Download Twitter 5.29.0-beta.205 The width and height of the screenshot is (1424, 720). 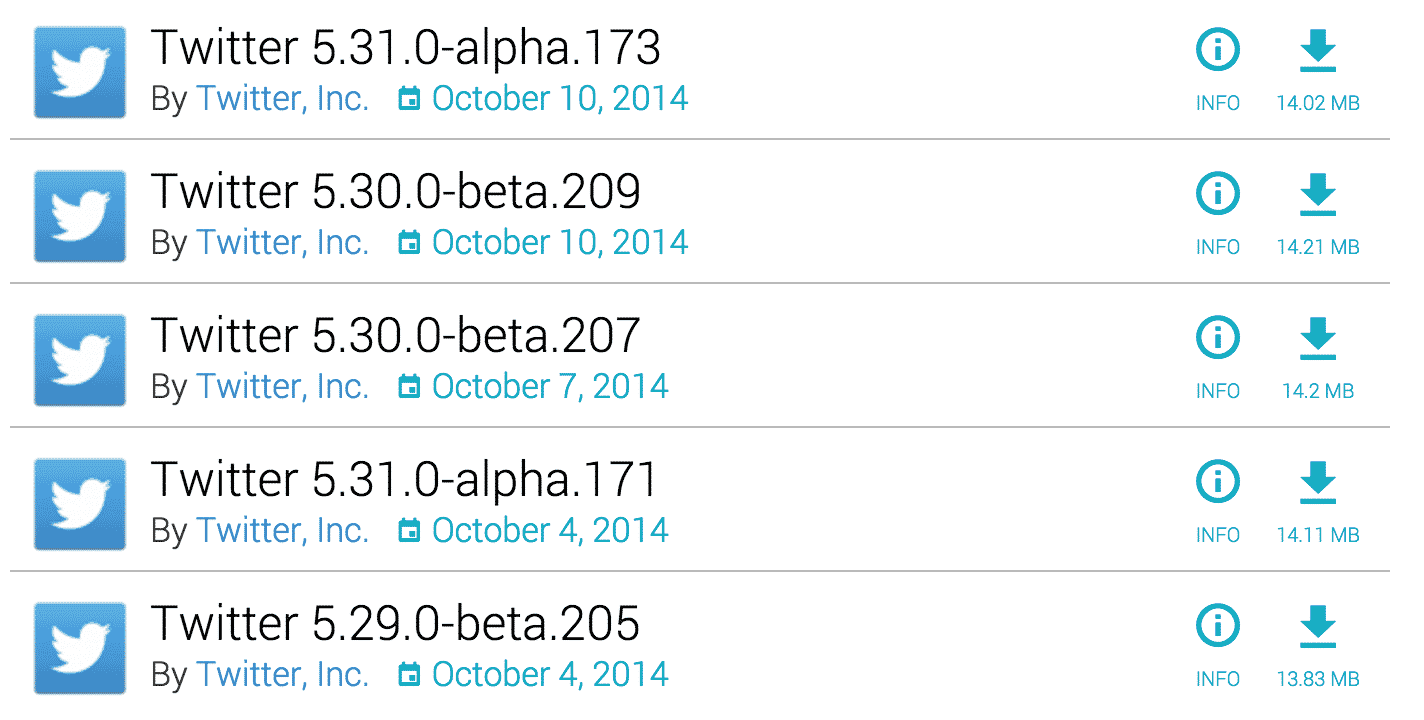[x=1318, y=644]
